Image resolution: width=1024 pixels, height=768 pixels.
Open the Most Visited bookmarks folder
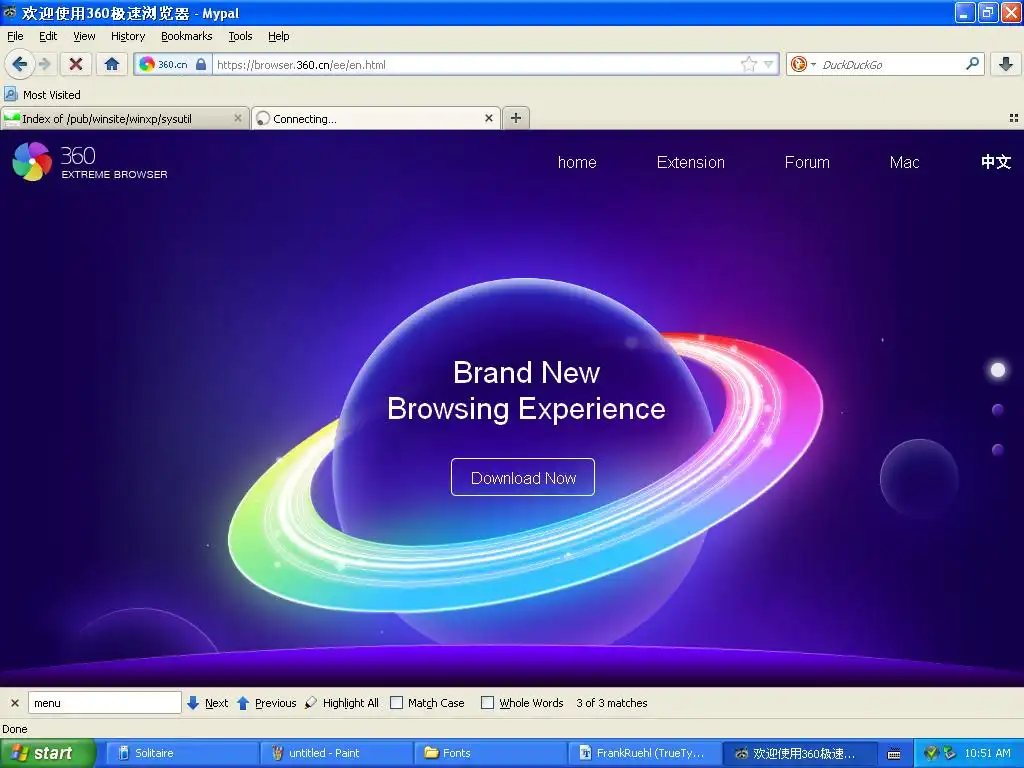tap(42, 95)
